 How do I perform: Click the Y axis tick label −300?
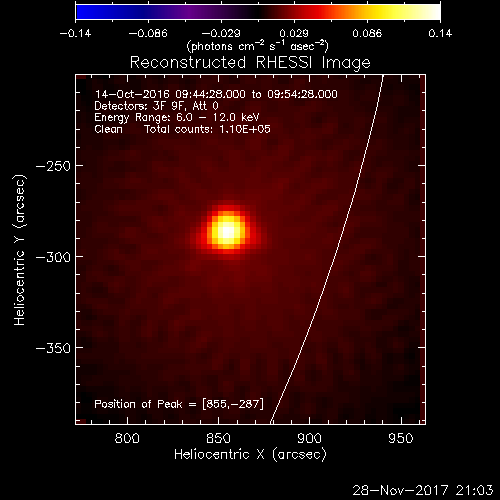click(x=53, y=257)
